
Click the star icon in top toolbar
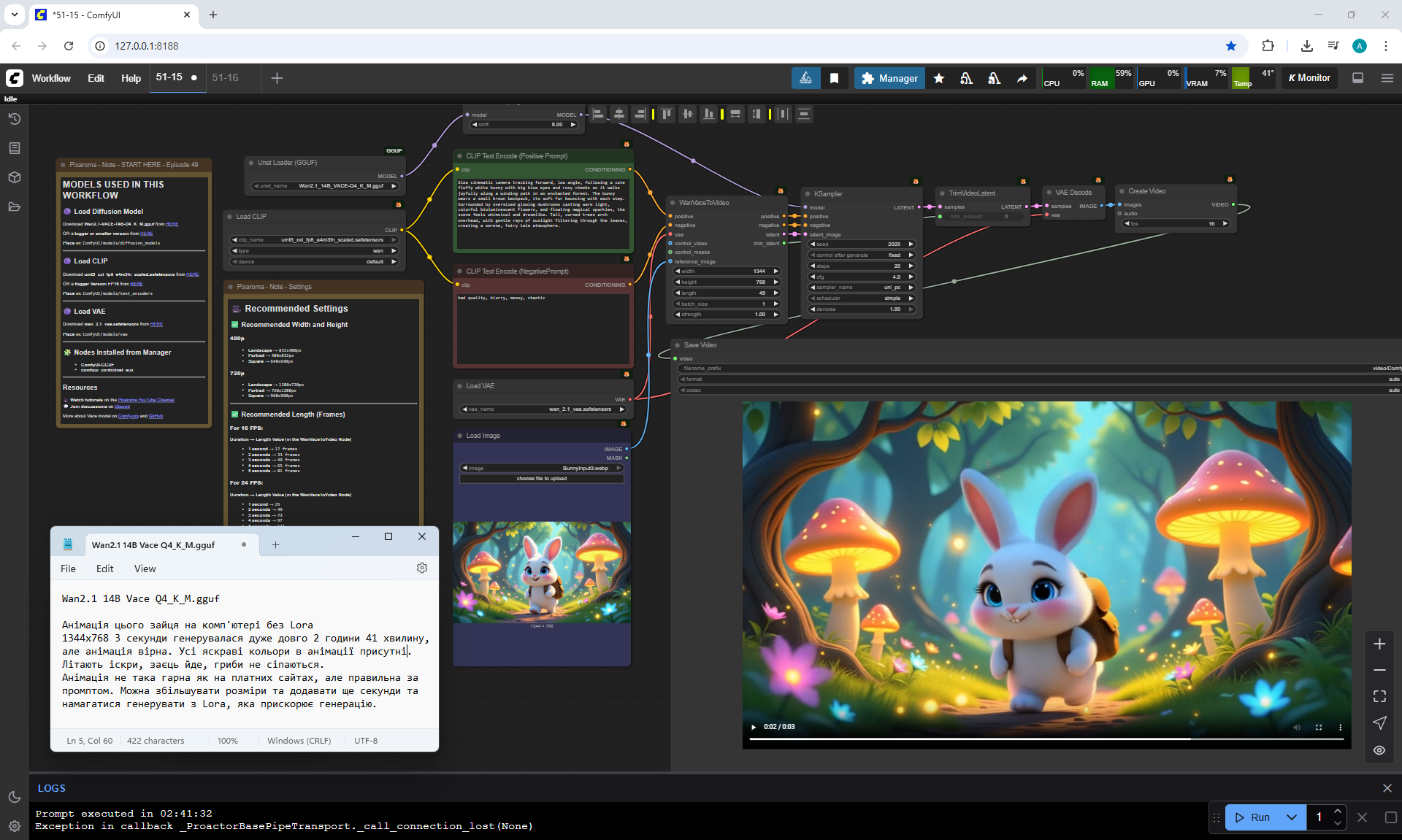[939, 78]
